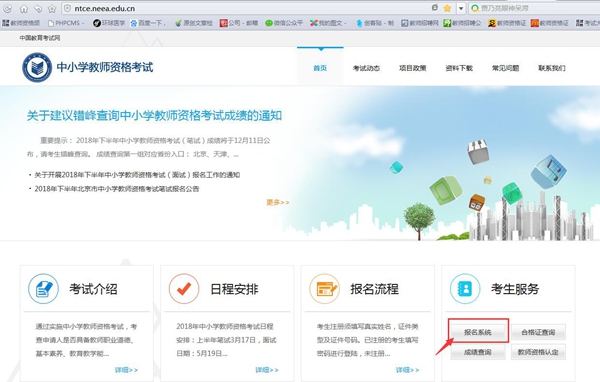Click the 成绩查询 button
Screen dimensions: 600x382
[478, 352]
